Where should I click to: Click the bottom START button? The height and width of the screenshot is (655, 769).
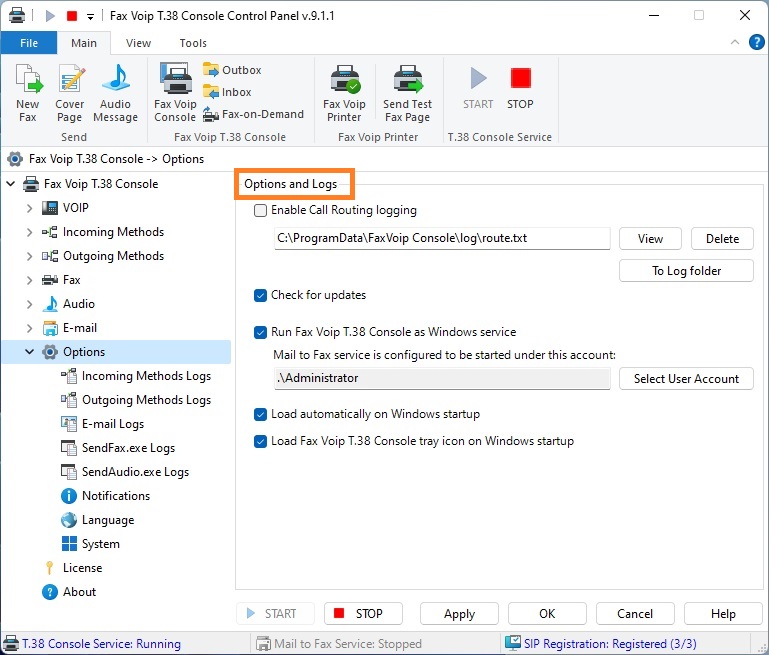point(275,614)
